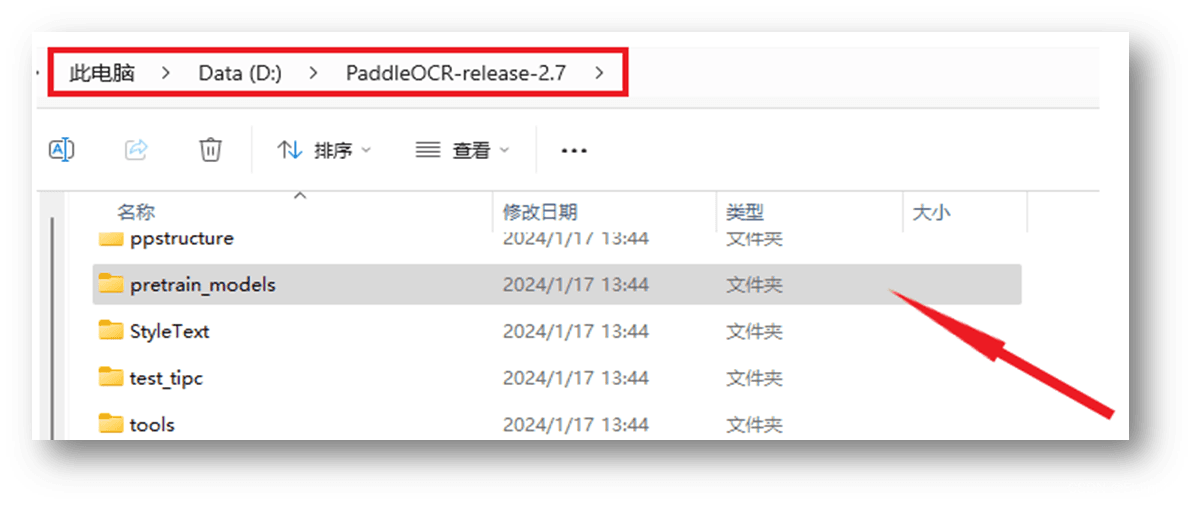
Task: Click the tools folder icon
Action: coord(111,423)
